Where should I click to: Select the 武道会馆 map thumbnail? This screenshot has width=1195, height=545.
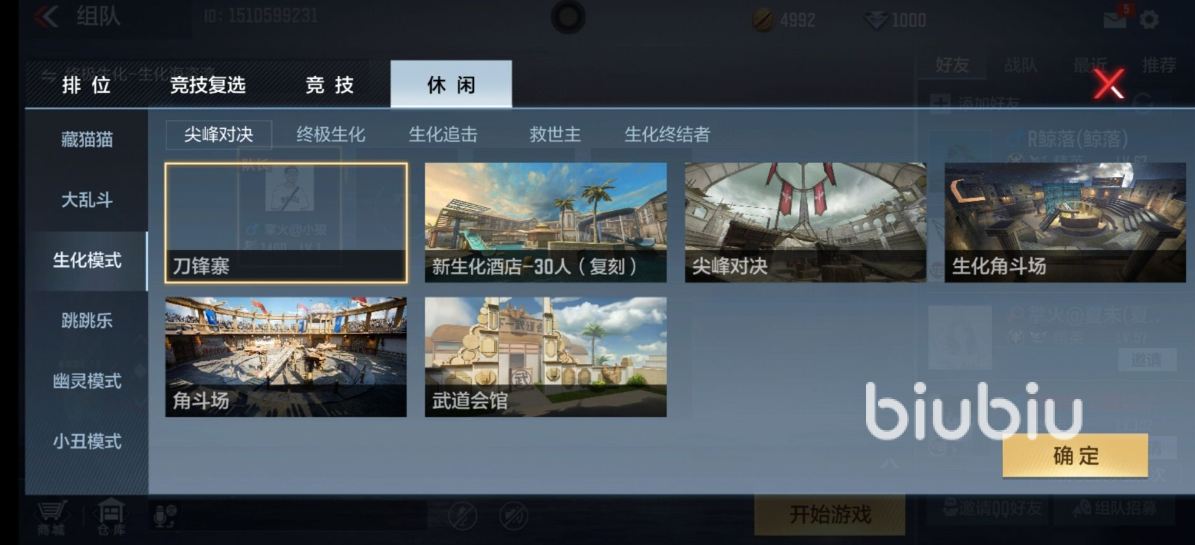coord(546,357)
